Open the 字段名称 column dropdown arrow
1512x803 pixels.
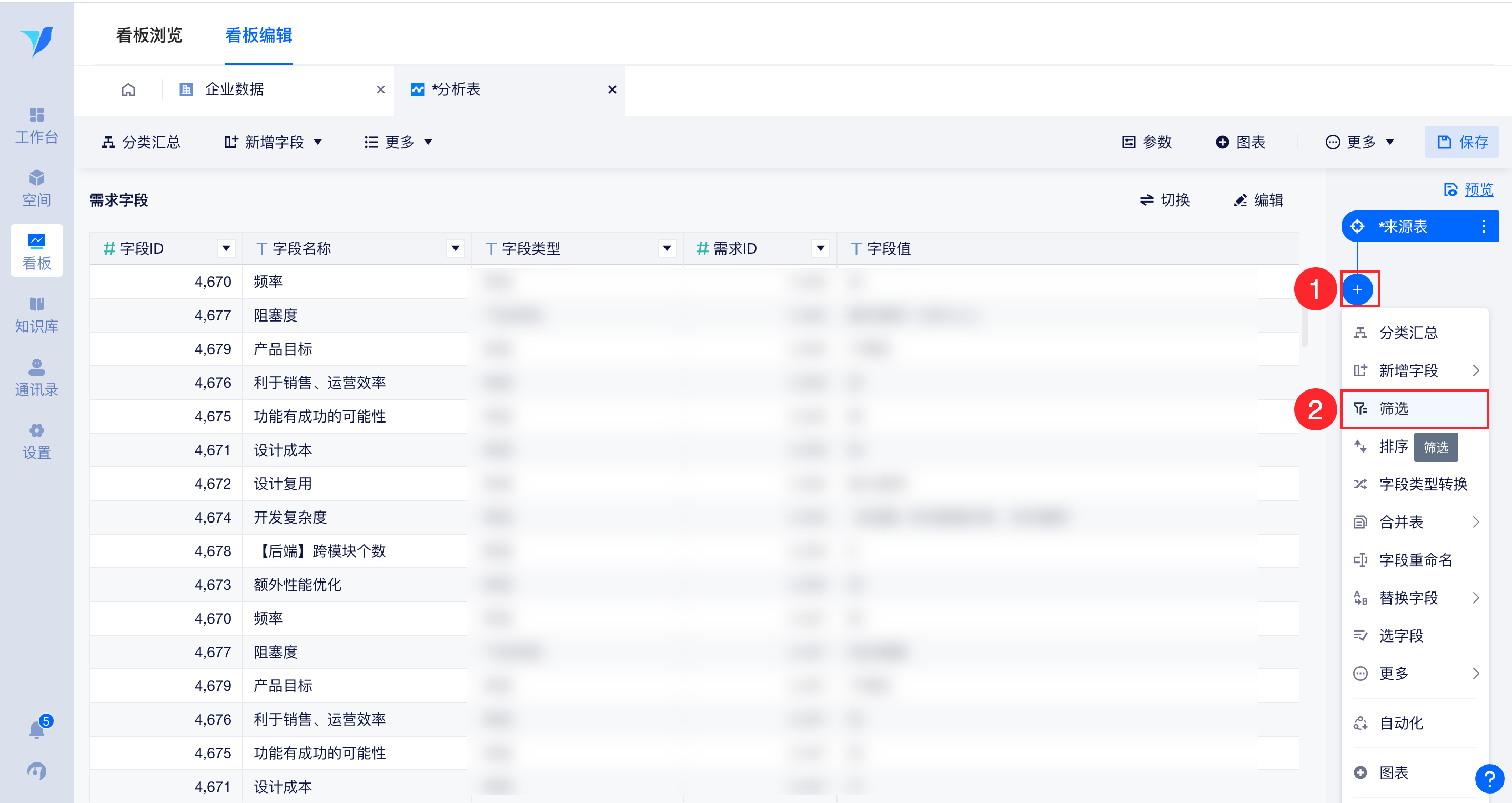point(455,248)
